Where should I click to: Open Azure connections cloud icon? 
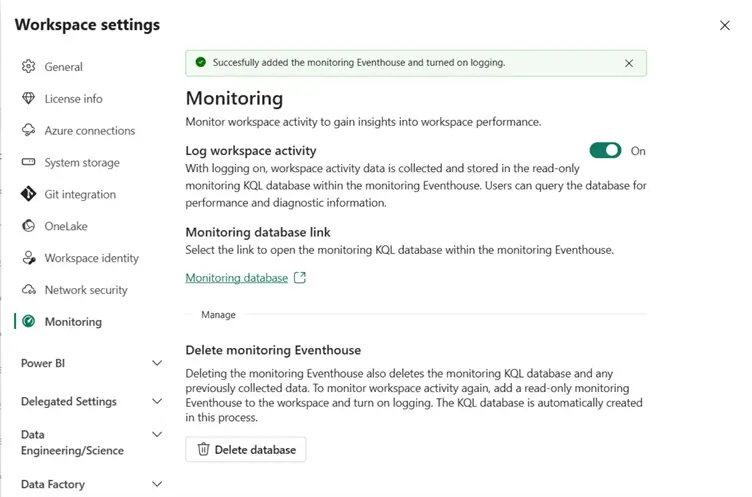coord(28,131)
